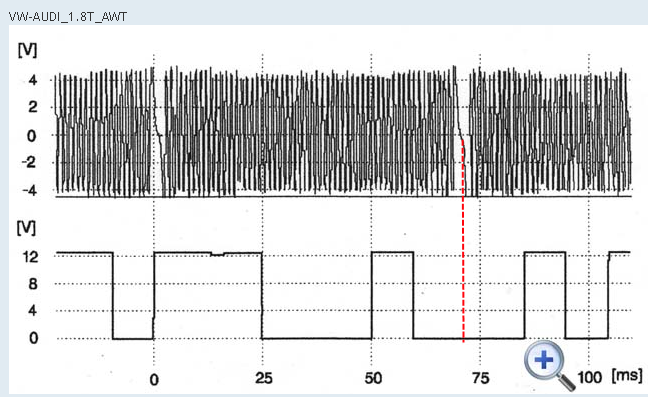Click the 12 volt label on lower chart

31,257
